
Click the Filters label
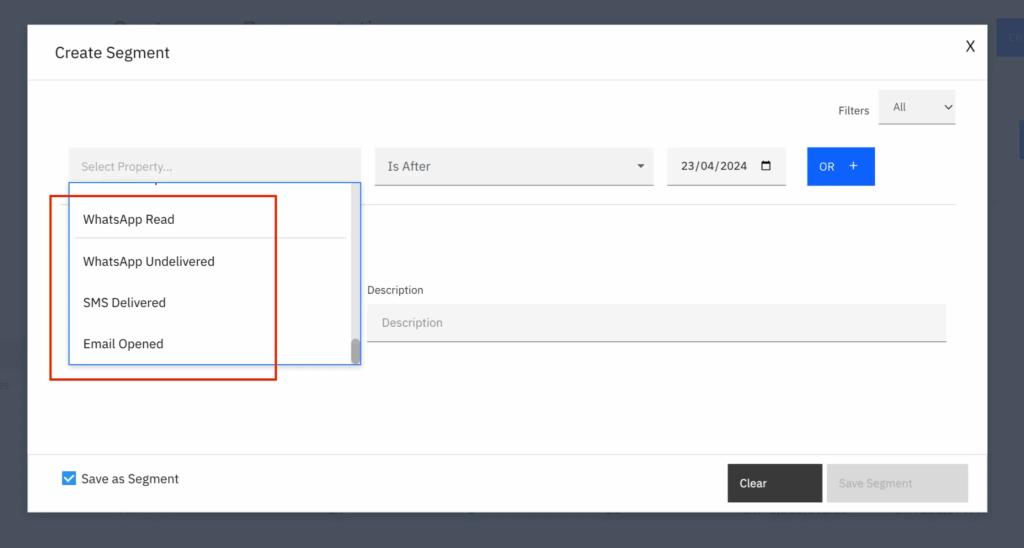[x=853, y=110]
